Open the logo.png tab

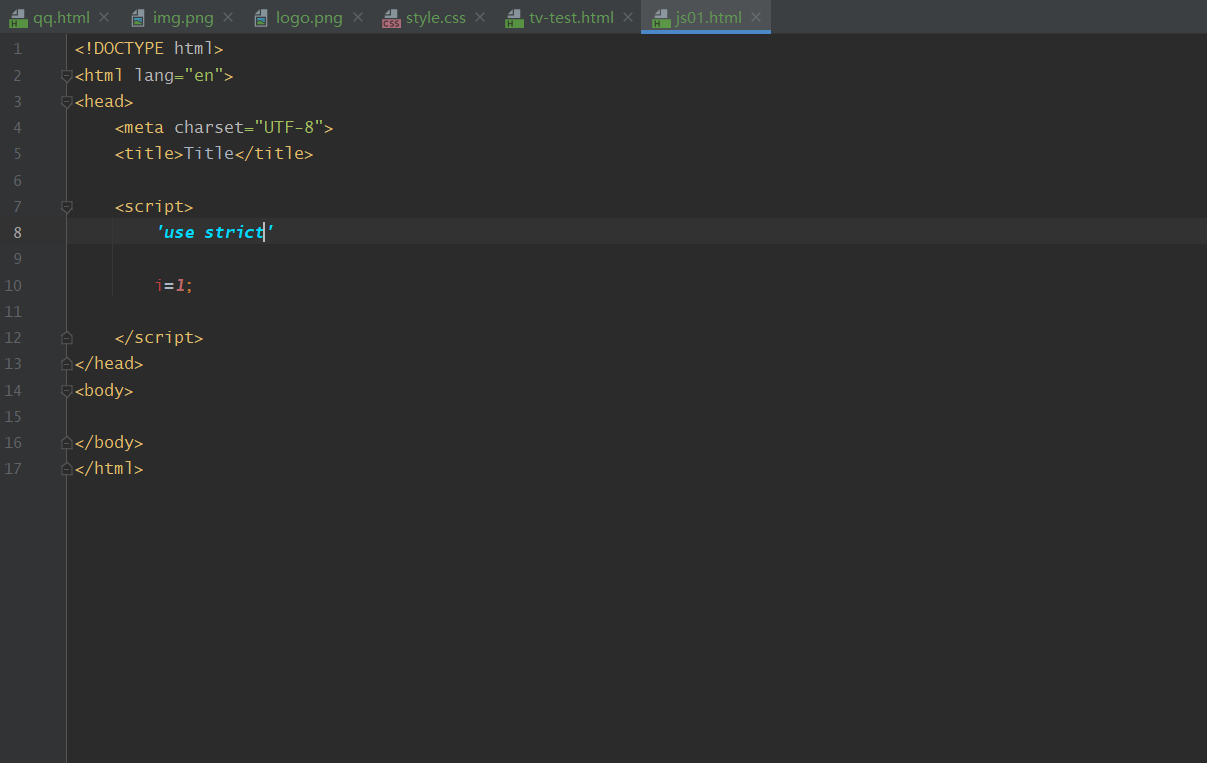click(x=309, y=17)
